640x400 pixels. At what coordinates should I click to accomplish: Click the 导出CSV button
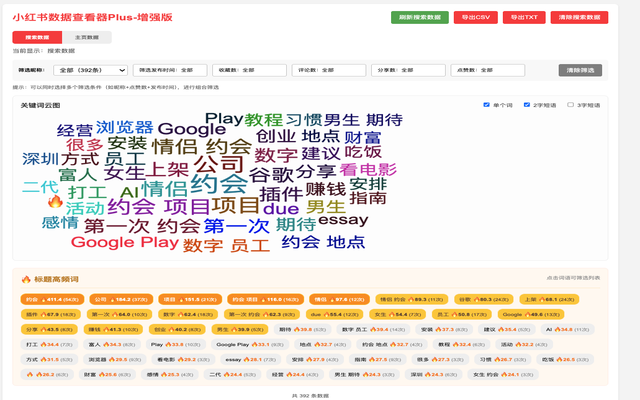click(x=476, y=17)
